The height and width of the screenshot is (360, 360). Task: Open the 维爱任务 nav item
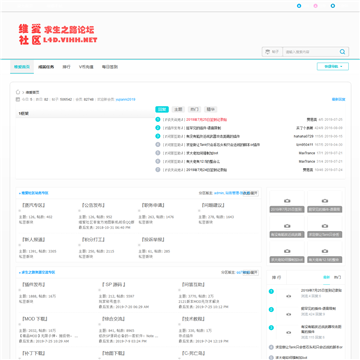46,67
